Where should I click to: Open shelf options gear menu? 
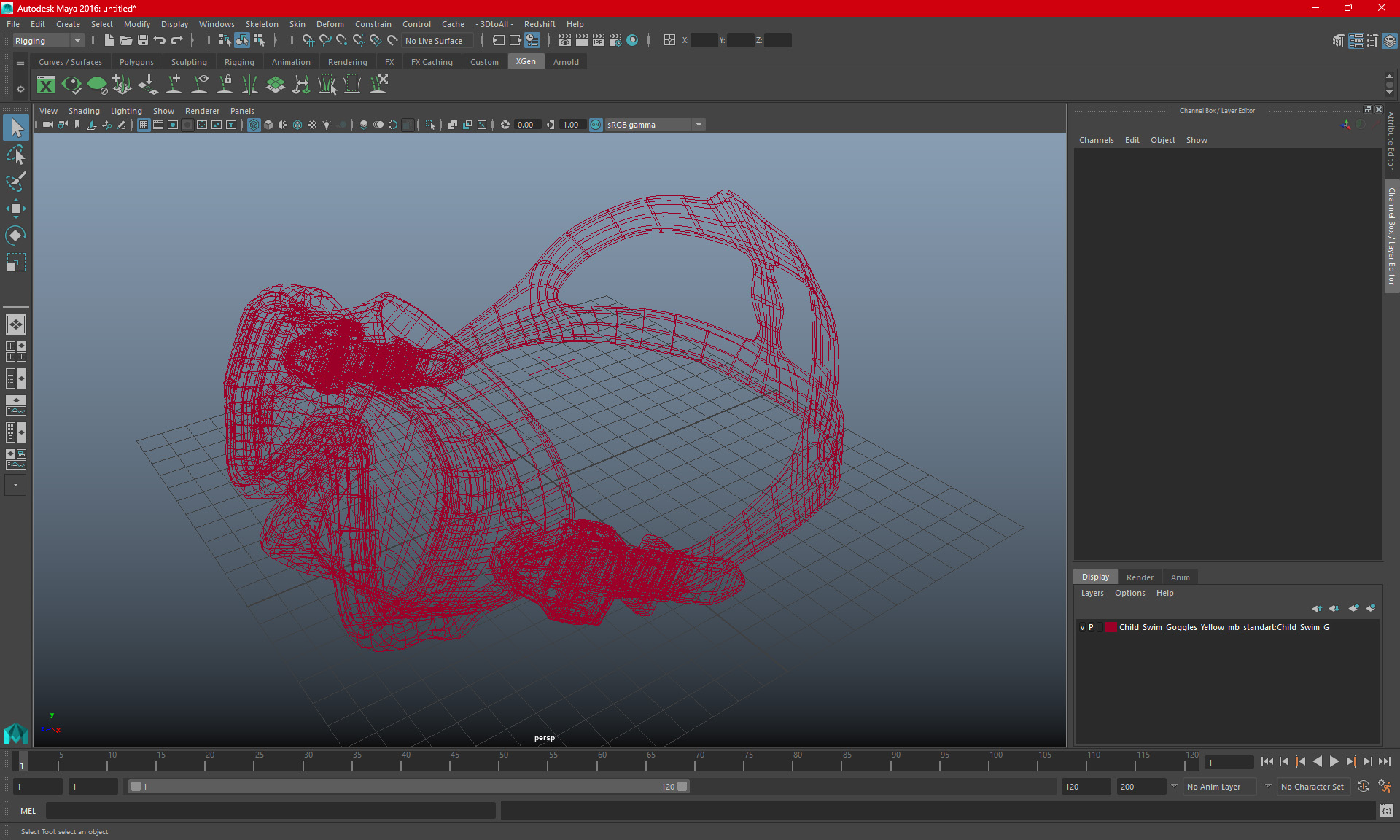point(20,89)
